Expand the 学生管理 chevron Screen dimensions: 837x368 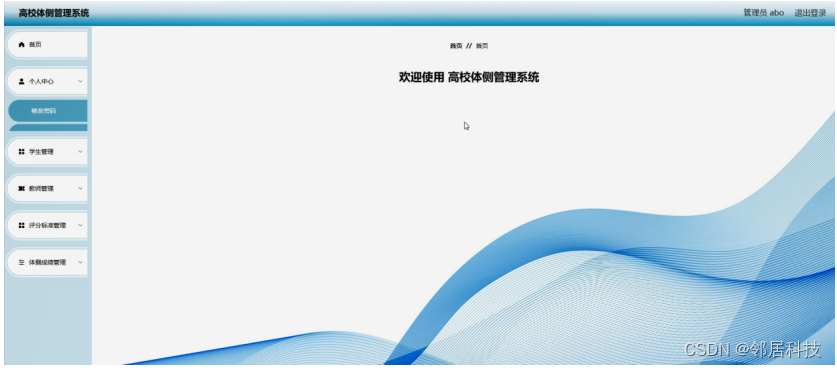80,152
